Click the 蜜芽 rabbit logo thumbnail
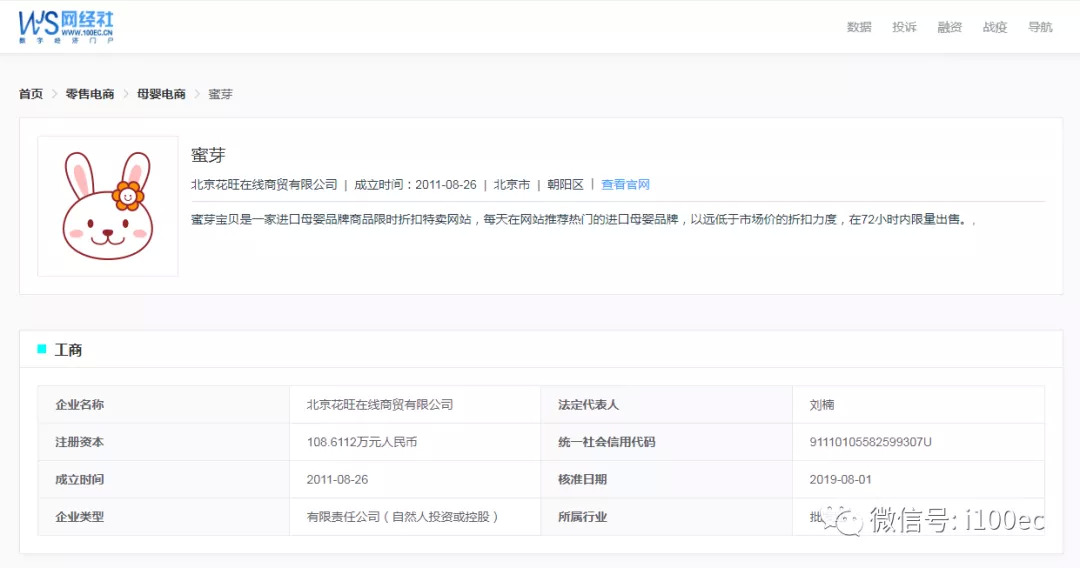The image size is (1080, 568). tap(107, 206)
